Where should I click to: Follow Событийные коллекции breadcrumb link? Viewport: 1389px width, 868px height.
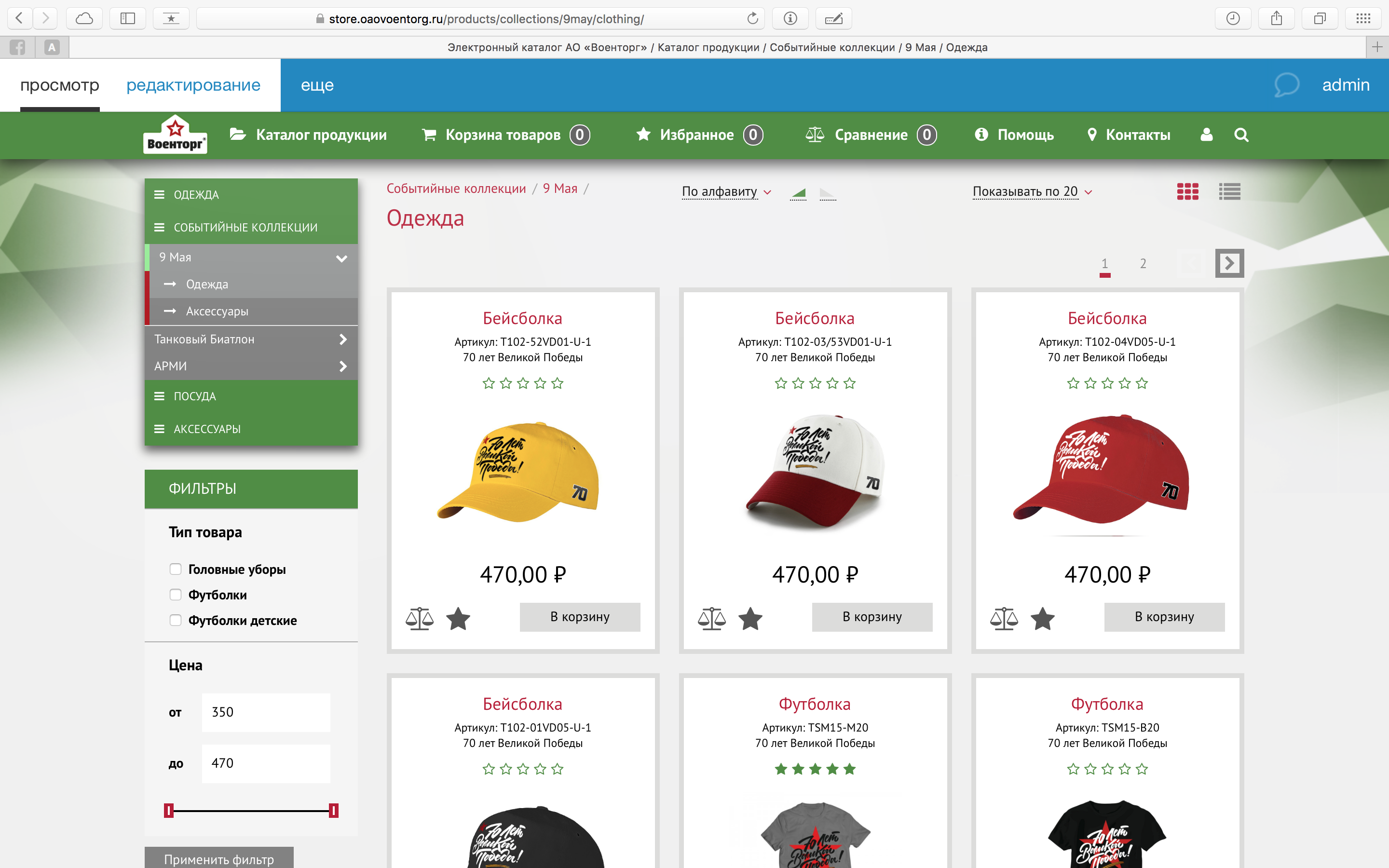456,188
